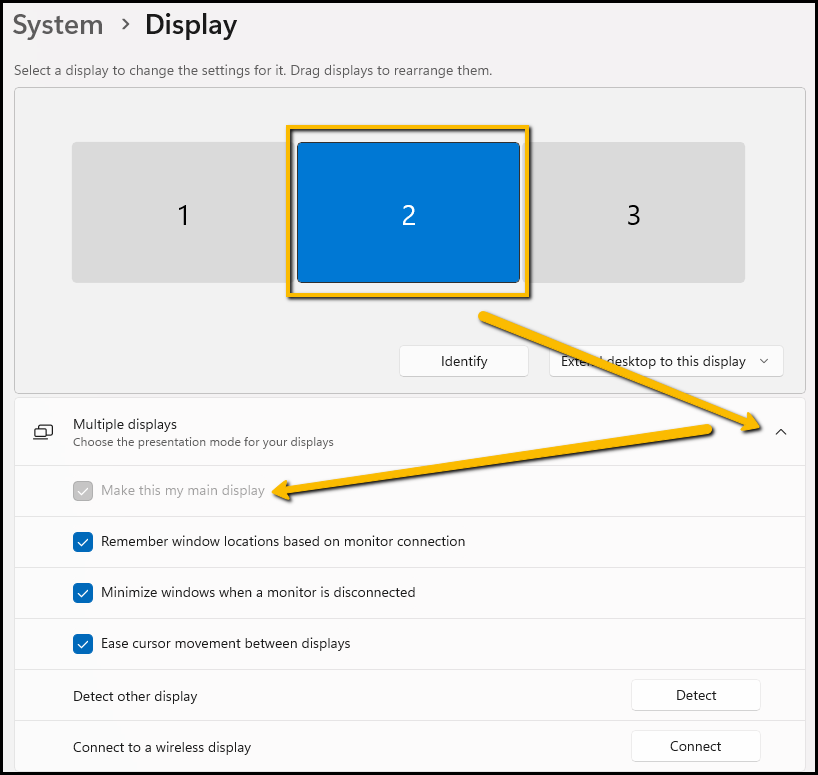This screenshot has width=818, height=775.
Task: Click Detect to find other displays
Action: (696, 695)
